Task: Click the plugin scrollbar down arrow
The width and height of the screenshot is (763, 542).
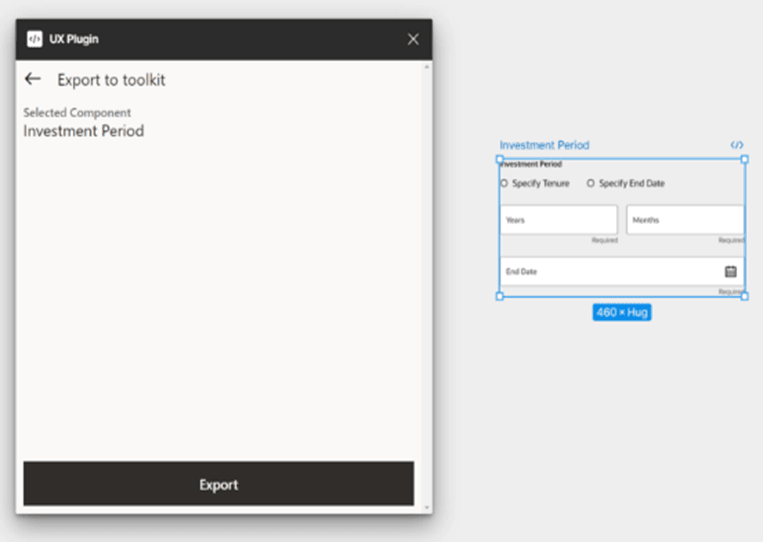Action: [x=427, y=508]
